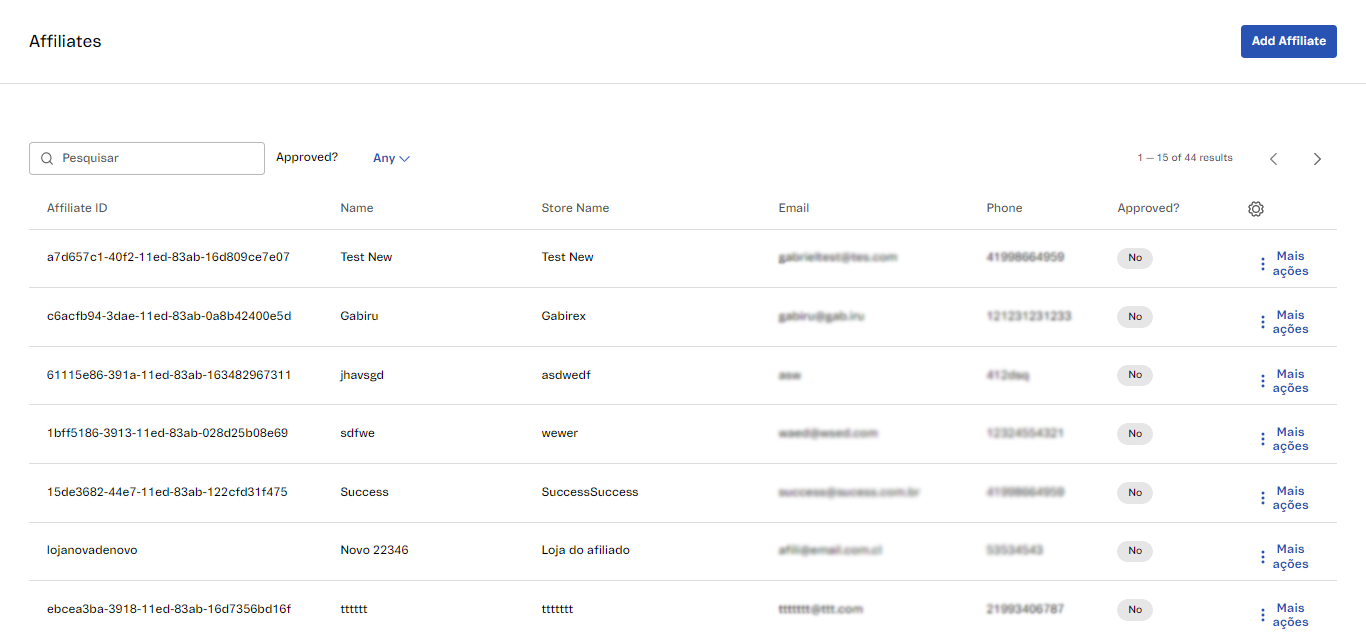Click the magnifying glass search icon
This screenshot has width=1366, height=634.
[x=47, y=158]
